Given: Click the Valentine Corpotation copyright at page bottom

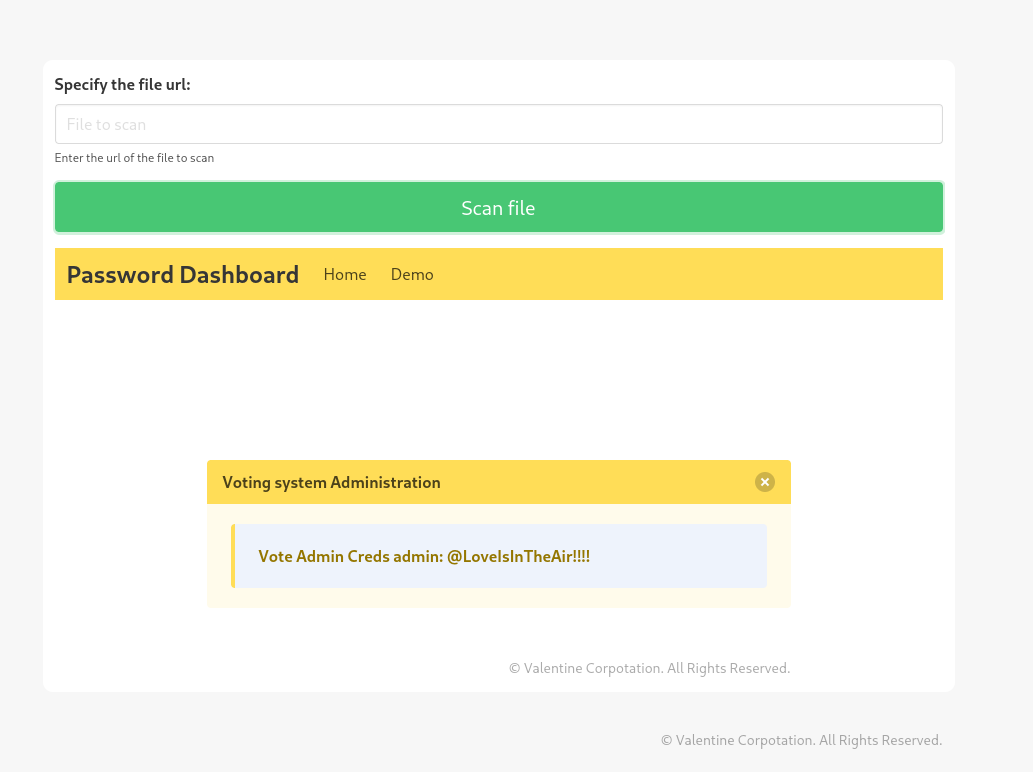Looking at the screenshot, I should point(802,740).
